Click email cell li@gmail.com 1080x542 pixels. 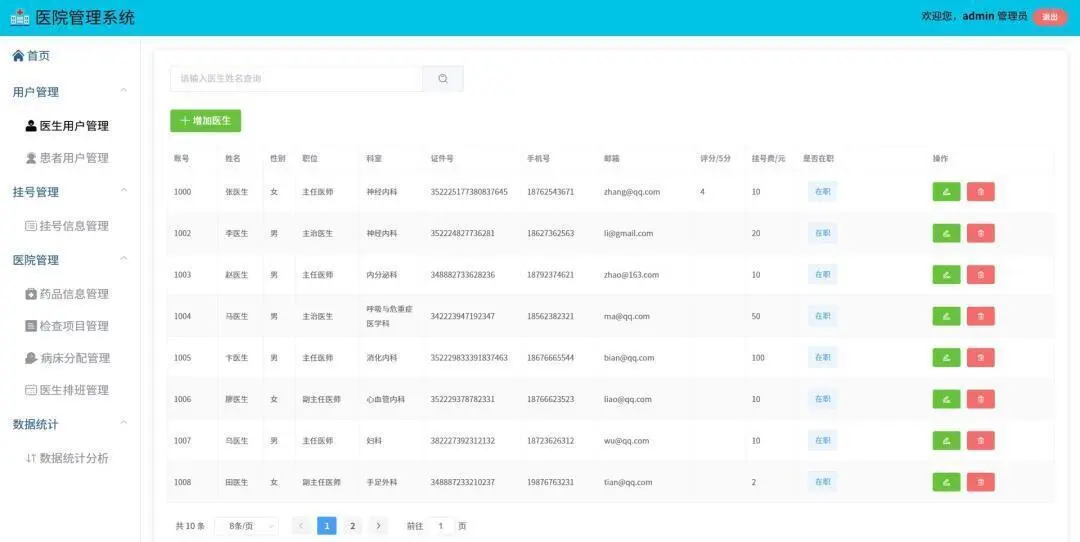tap(628, 233)
